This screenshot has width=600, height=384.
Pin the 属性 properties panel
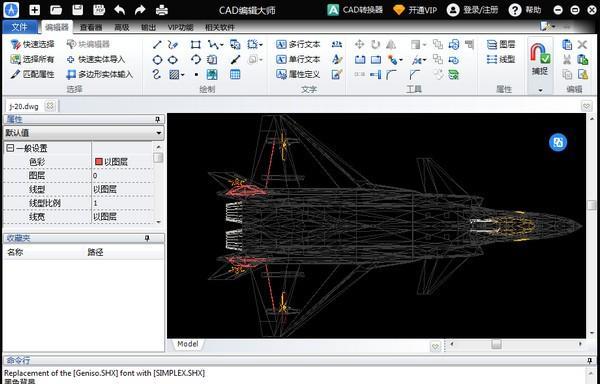(157, 120)
